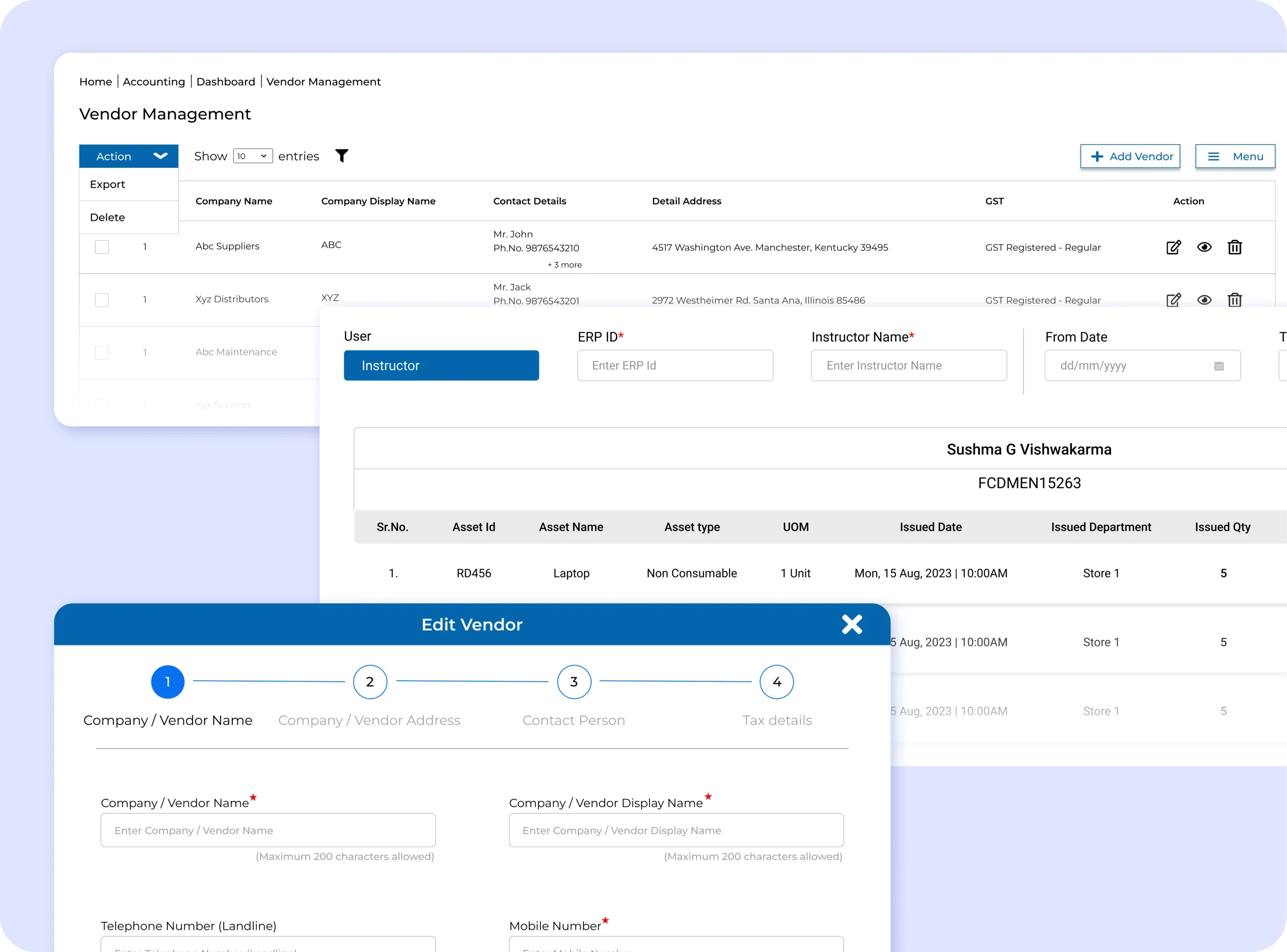The width and height of the screenshot is (1287, 952).
Task: Open the Menu hamburger button
Action: 1235,156
